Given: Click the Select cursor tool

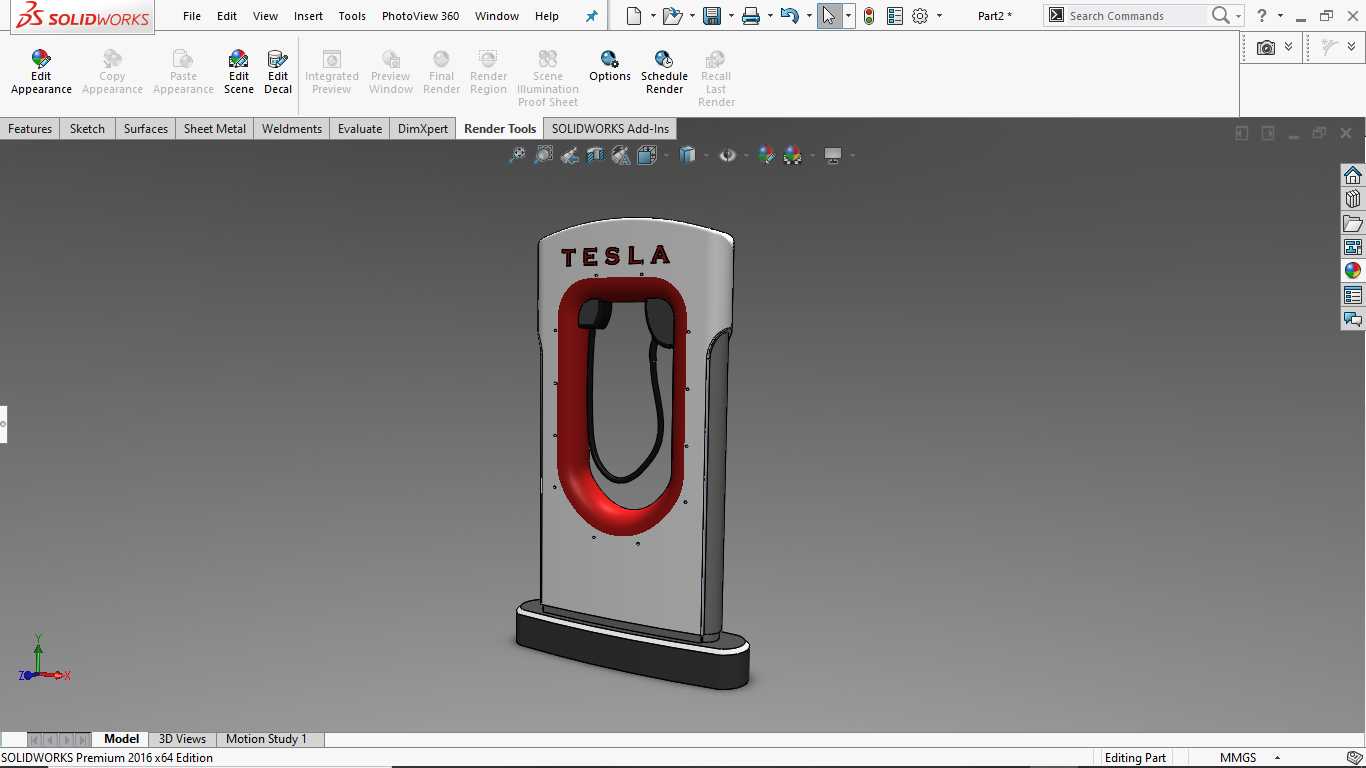Looking at the screenshot, I should click(829, 16).
